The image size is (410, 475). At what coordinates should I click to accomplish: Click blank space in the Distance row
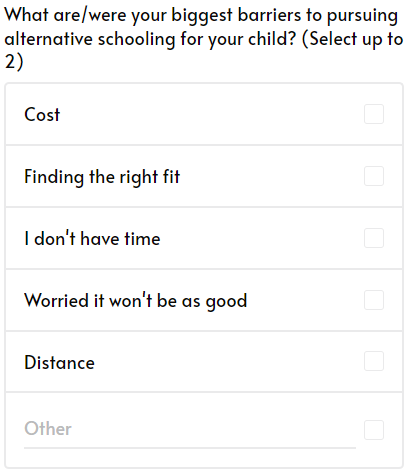point(227,362)
